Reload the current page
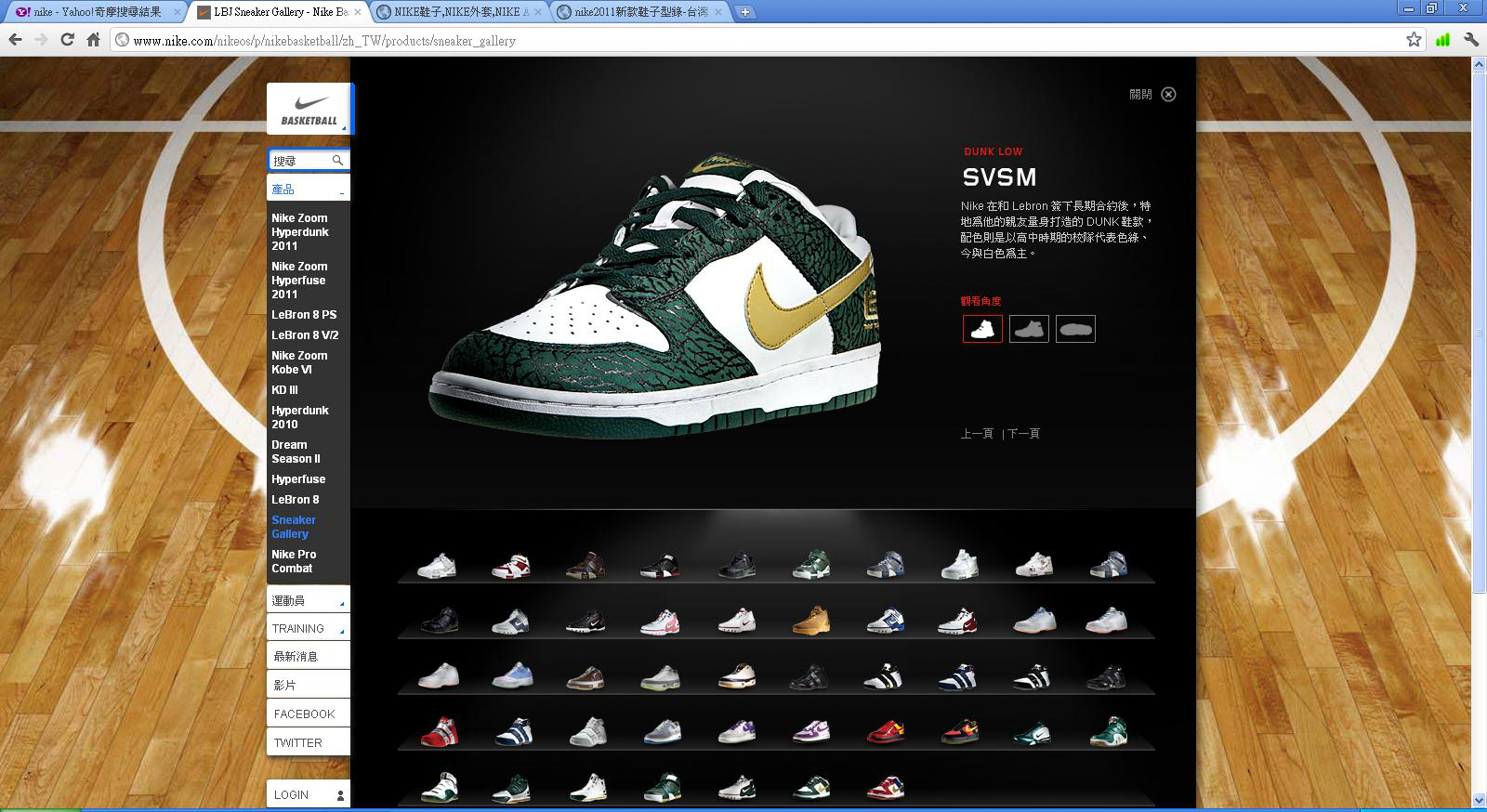 (x=67, y=40)
